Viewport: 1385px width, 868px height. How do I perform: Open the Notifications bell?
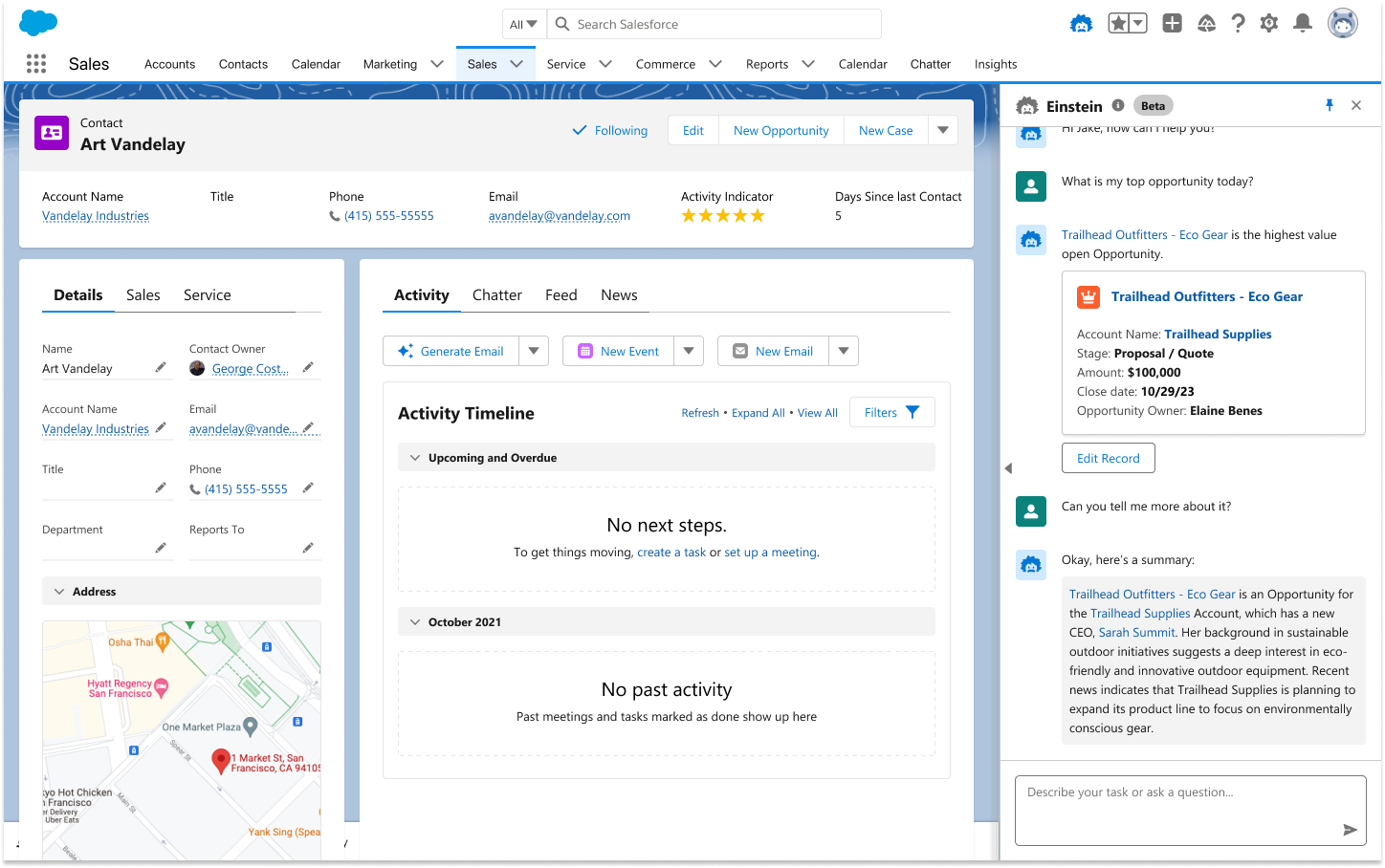point(1303,24)
